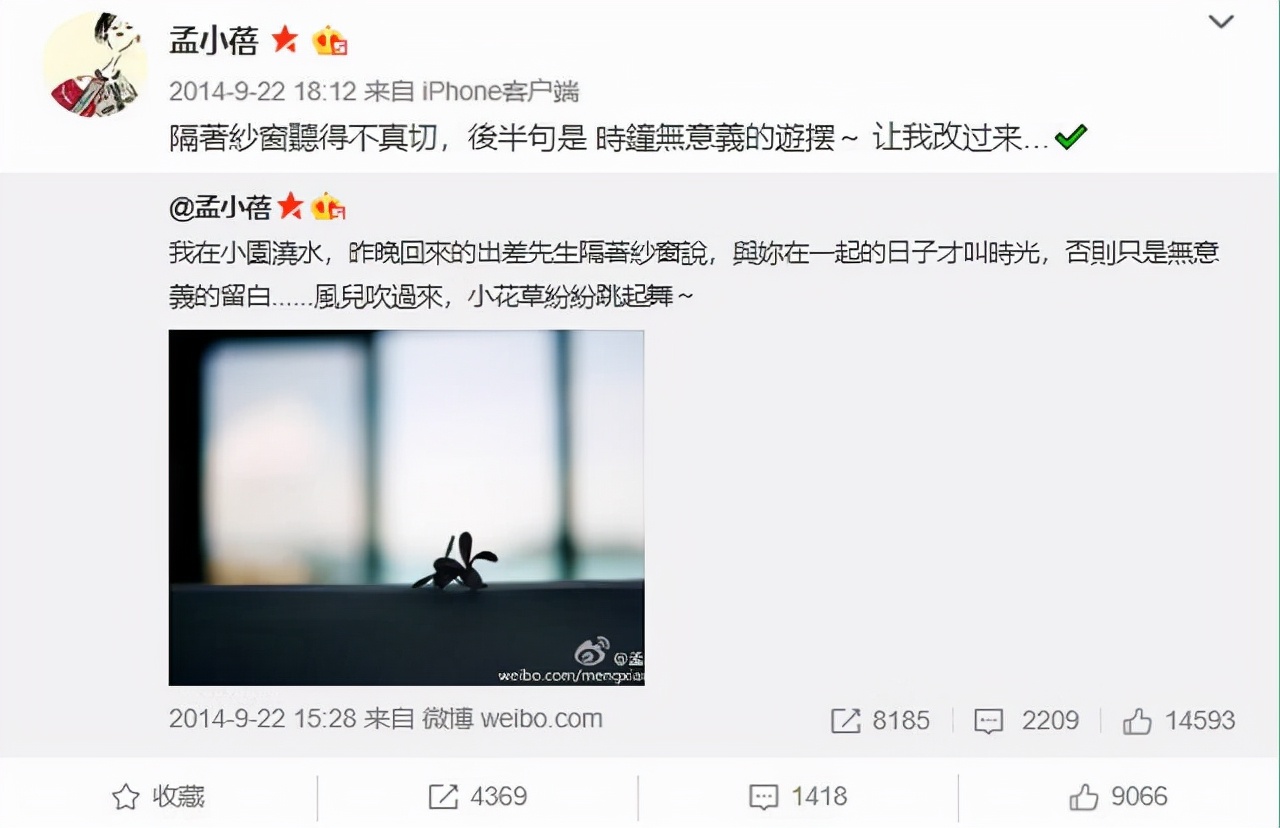The image size is (1280, 828).
Task: Open the iPhone客户端 source link
Action: coord(500,91)
